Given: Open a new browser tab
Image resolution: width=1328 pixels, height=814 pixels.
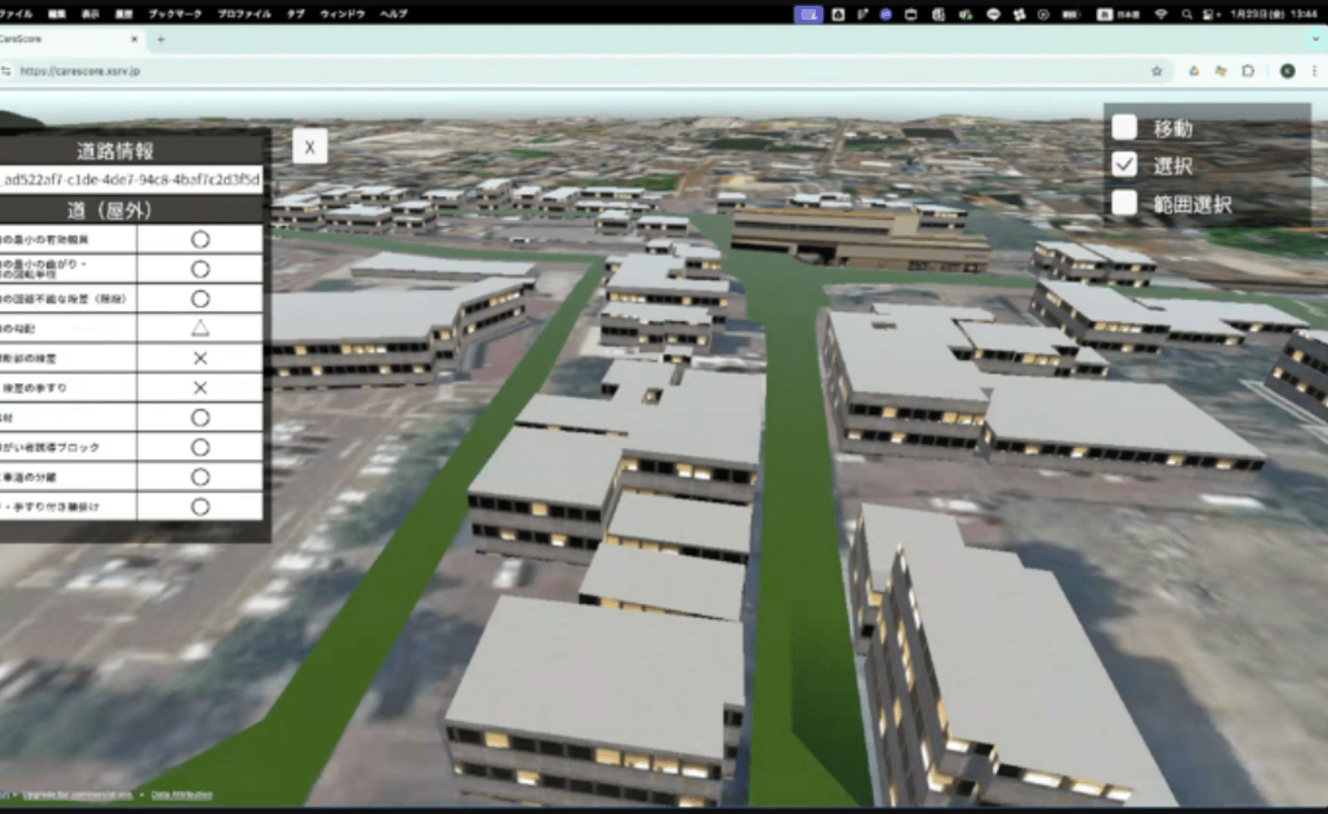Looking at the screenshot, I should click(161, 39).
